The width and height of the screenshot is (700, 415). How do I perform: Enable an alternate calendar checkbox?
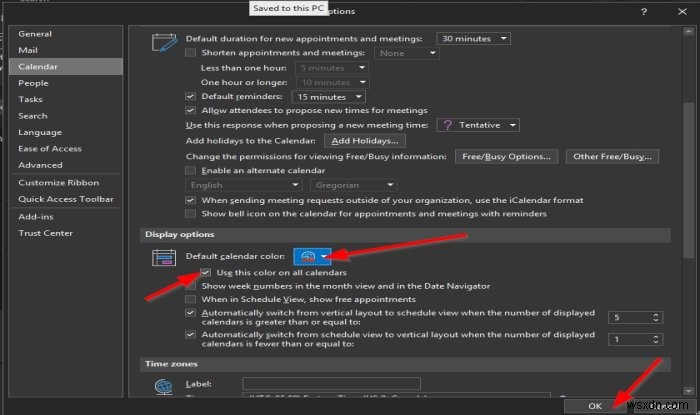click(x=191, y=170)
